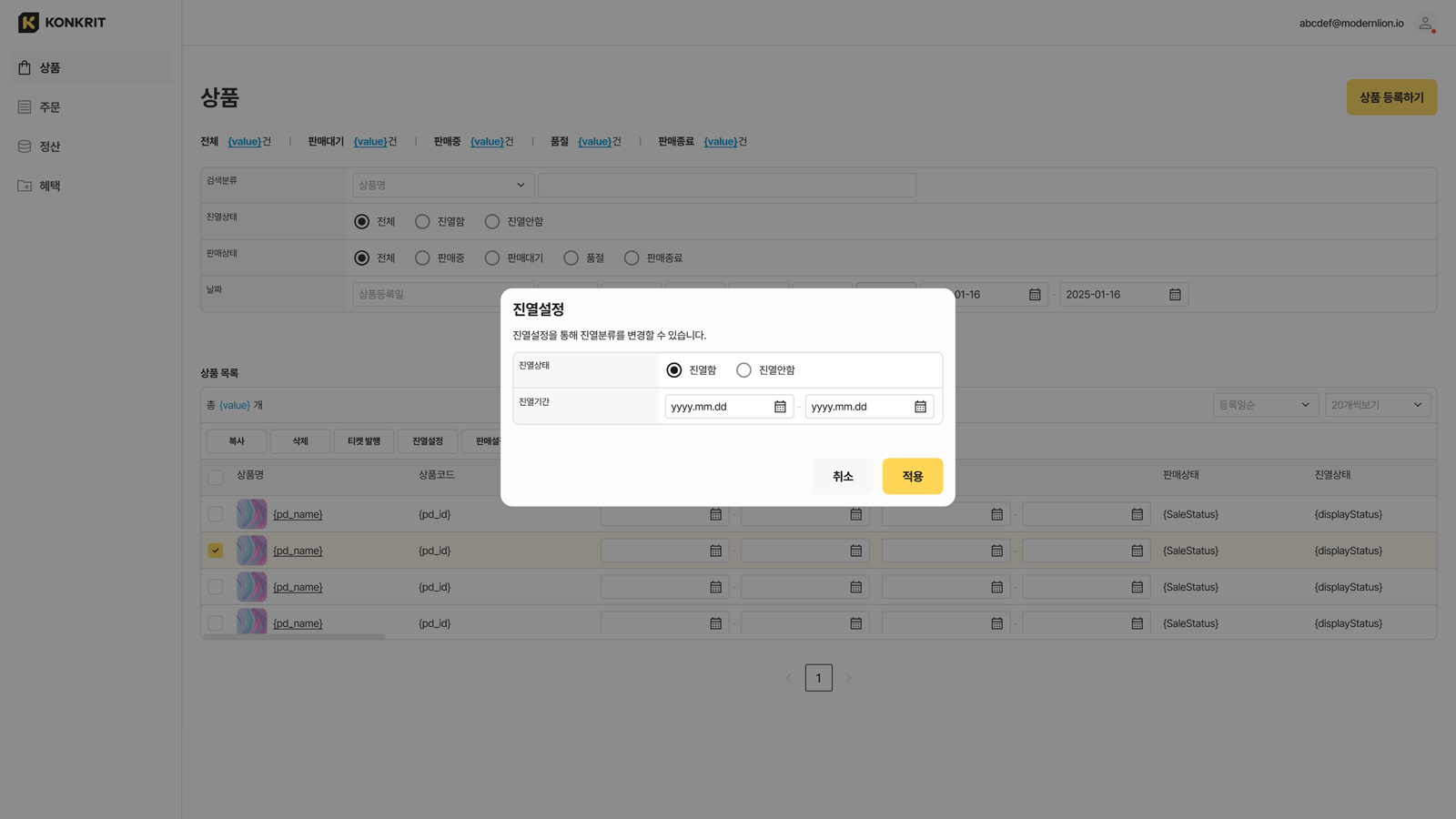This screenshot has width=1456, height=819.
Task: Open the 등록일순 sort dropdown
Action: pyautogui.click(x=1265, y=405)
